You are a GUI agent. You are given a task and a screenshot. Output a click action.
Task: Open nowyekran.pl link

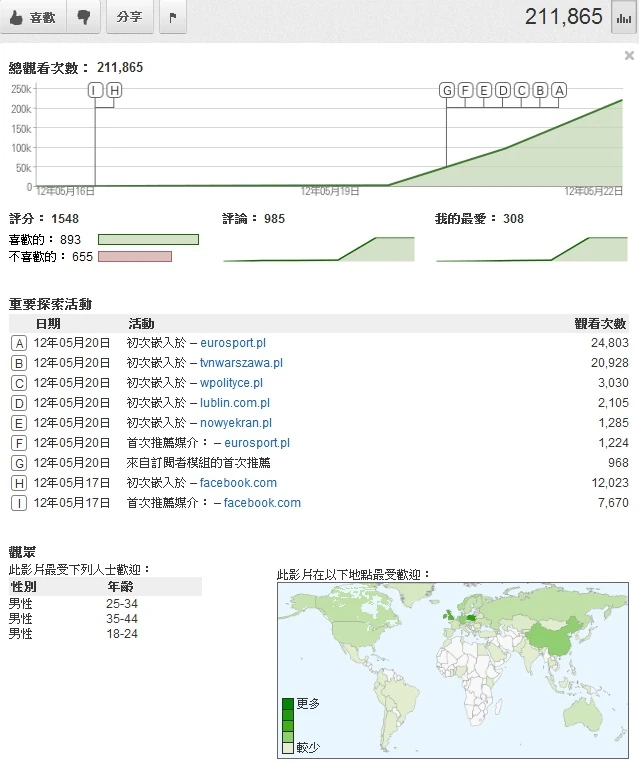click(x=236, y=423)
